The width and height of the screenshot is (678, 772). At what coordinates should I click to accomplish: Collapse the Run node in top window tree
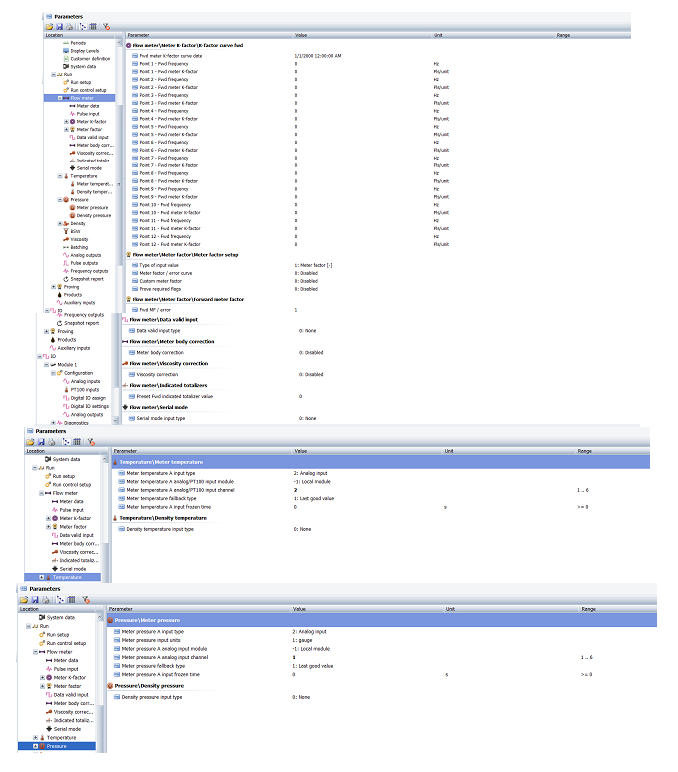(x=54, y=74)
